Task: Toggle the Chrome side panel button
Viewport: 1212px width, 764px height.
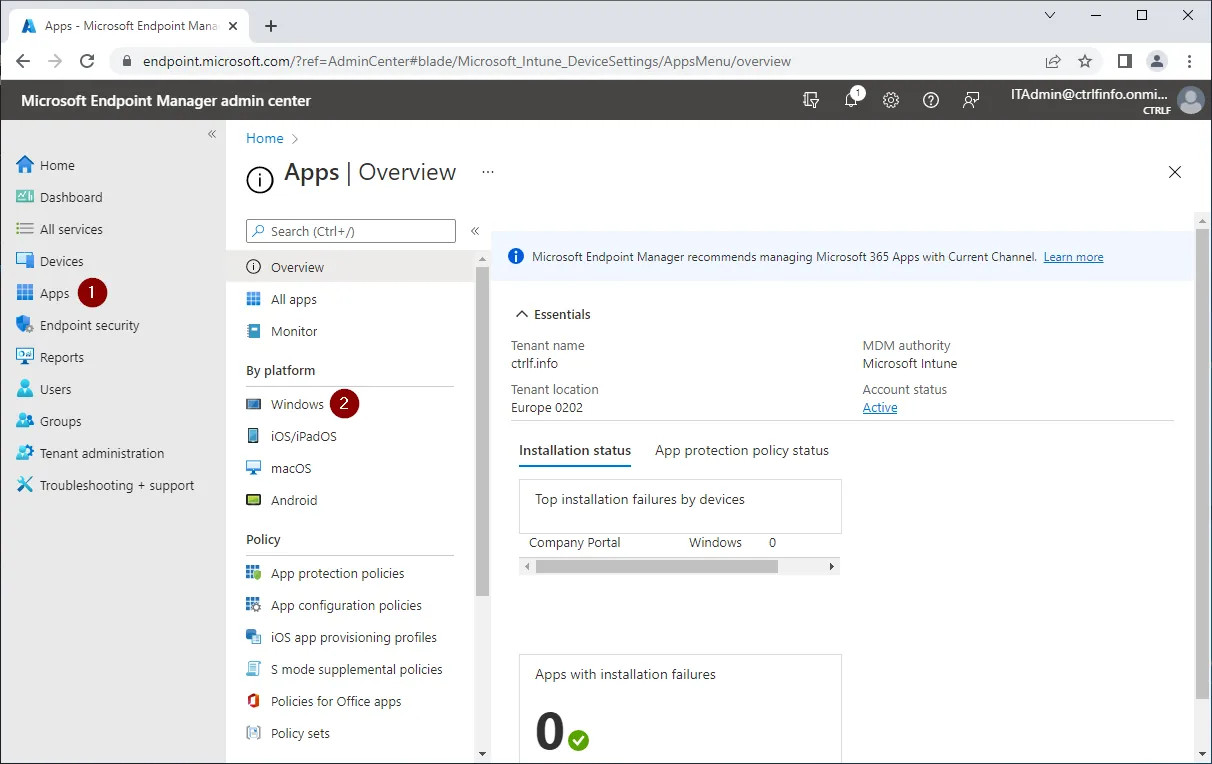Action: coord(1125,61)
